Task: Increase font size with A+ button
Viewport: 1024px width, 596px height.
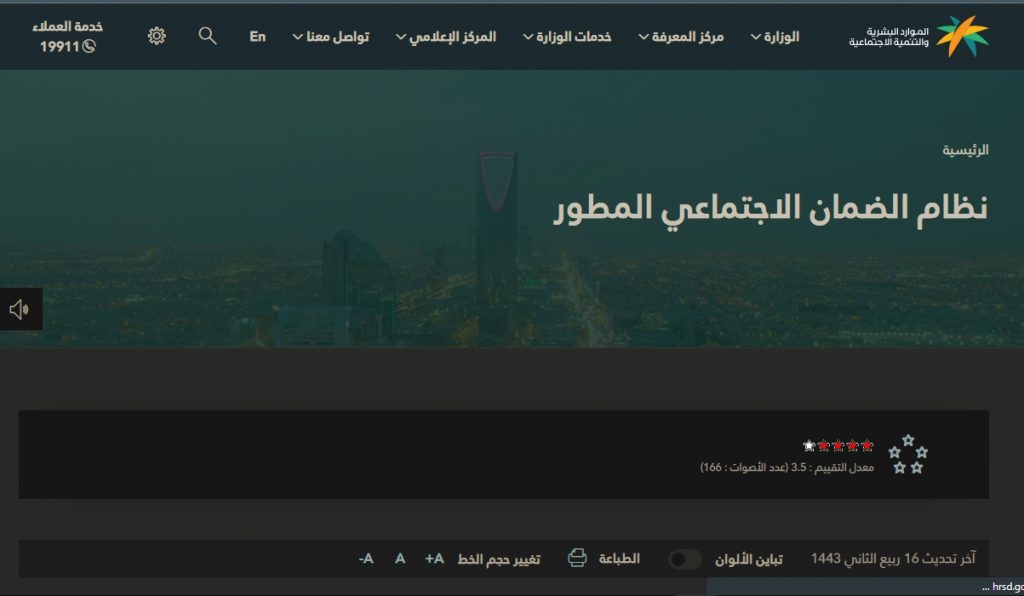Action: coord(434,559)
